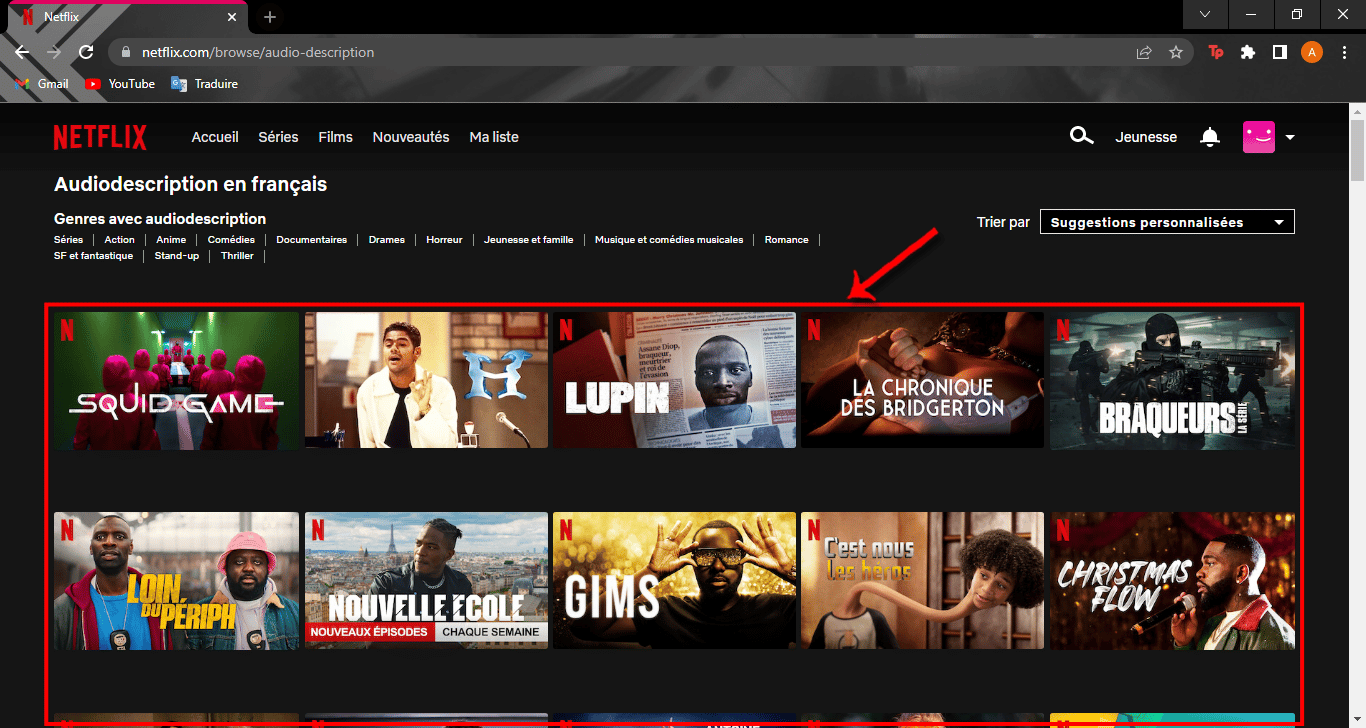Filter by Jeunesse et famille genre
1366x728 pixels.
click(528, 240)
